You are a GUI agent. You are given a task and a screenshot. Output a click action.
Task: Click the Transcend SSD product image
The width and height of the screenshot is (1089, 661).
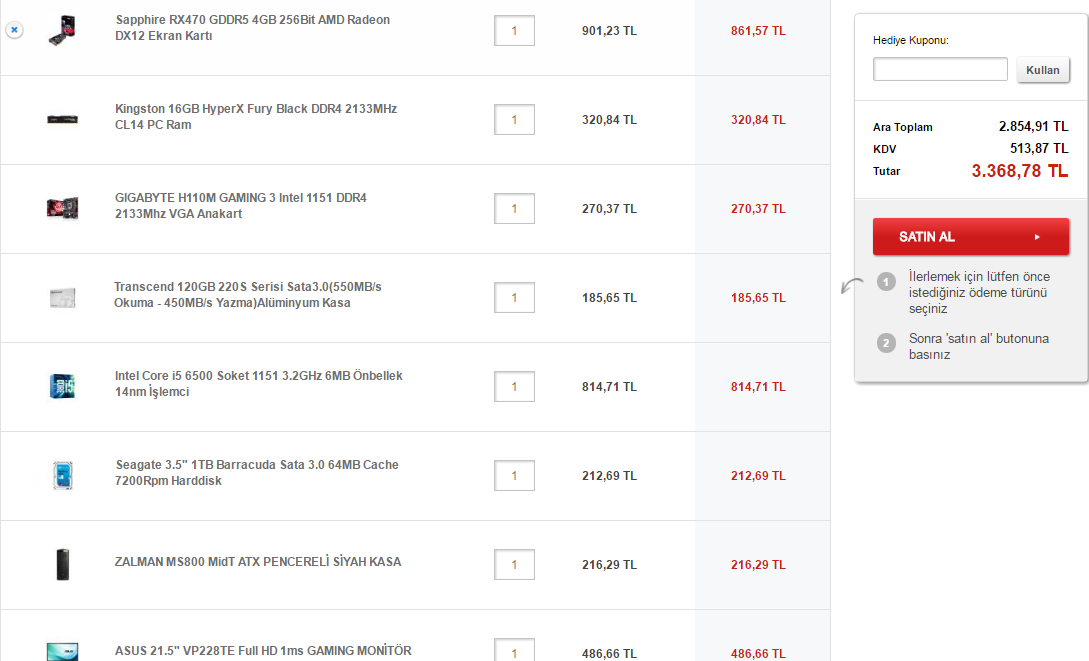[x=62, y=297]
